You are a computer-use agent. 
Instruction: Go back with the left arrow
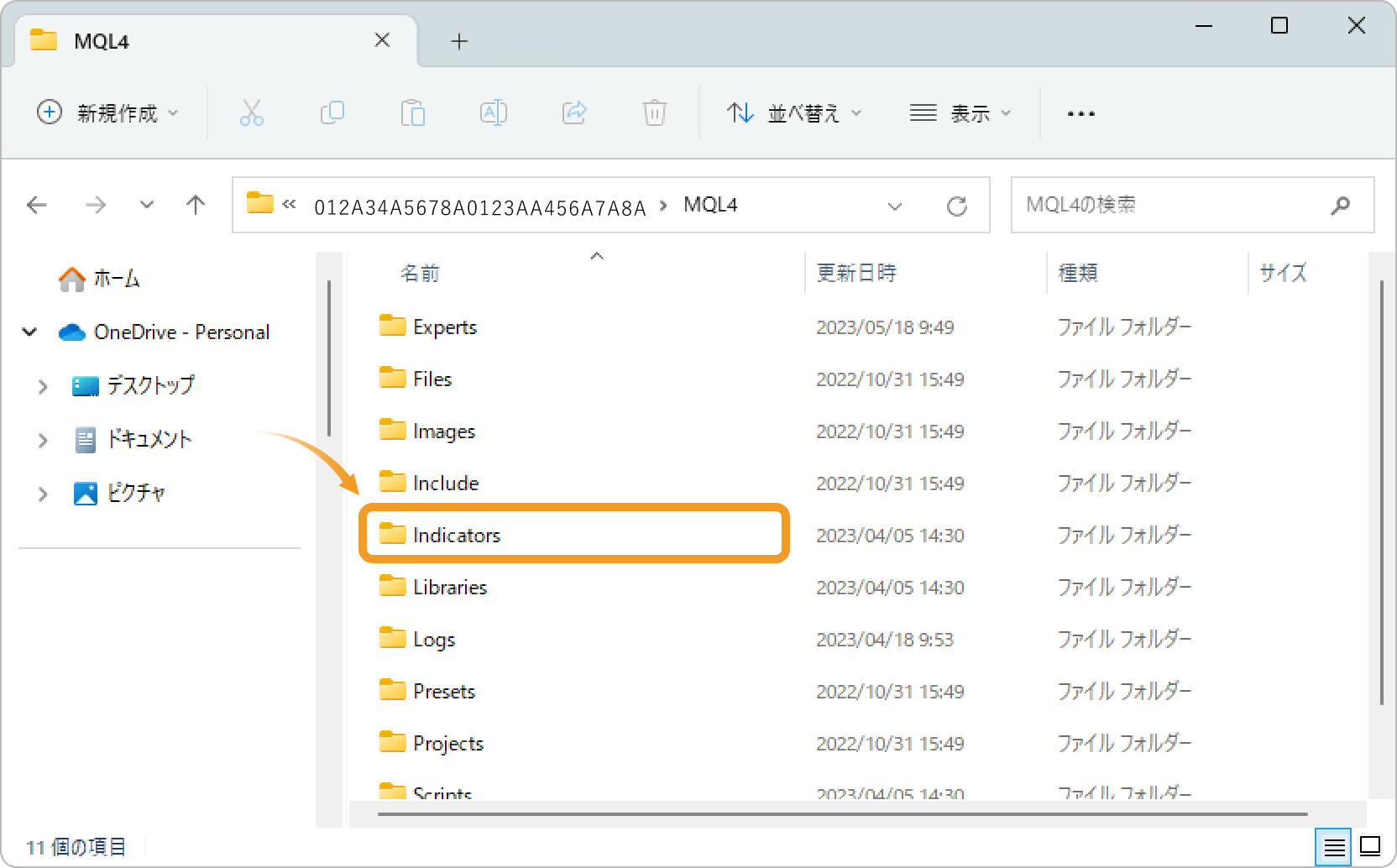[x=37, y=205]
